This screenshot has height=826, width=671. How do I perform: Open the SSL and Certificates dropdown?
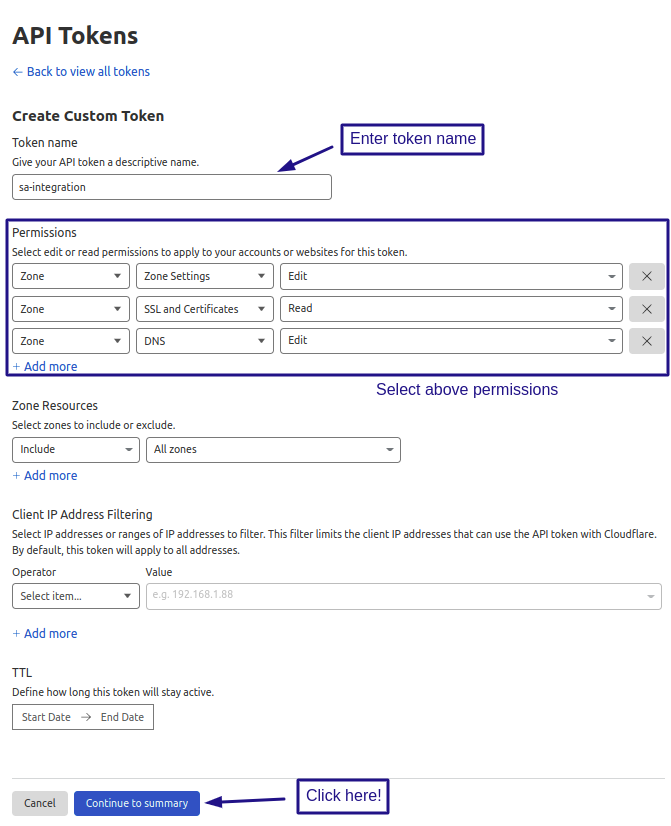[x=204, y=309]
